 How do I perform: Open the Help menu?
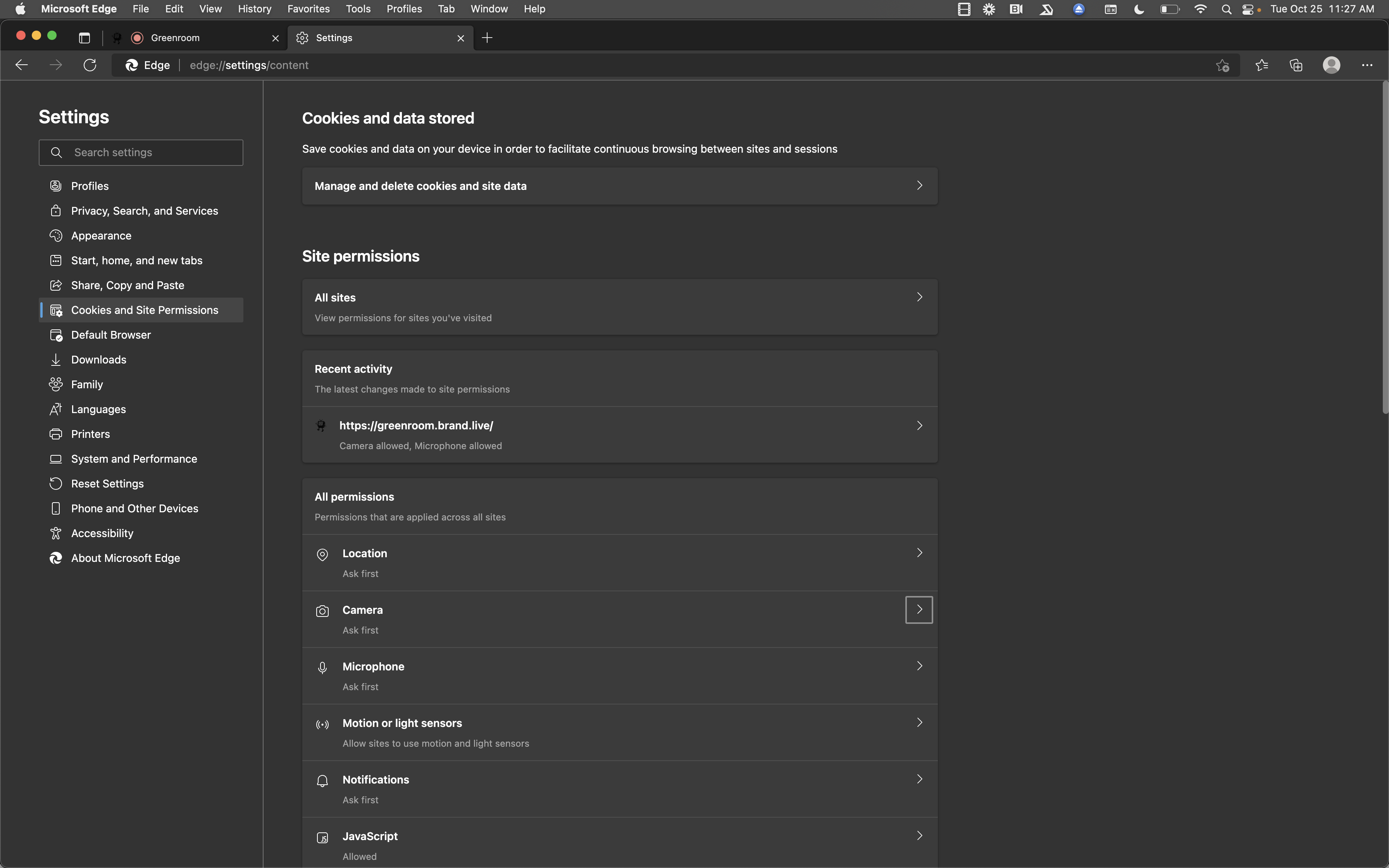pyautogui.click(x=534, y=9)
